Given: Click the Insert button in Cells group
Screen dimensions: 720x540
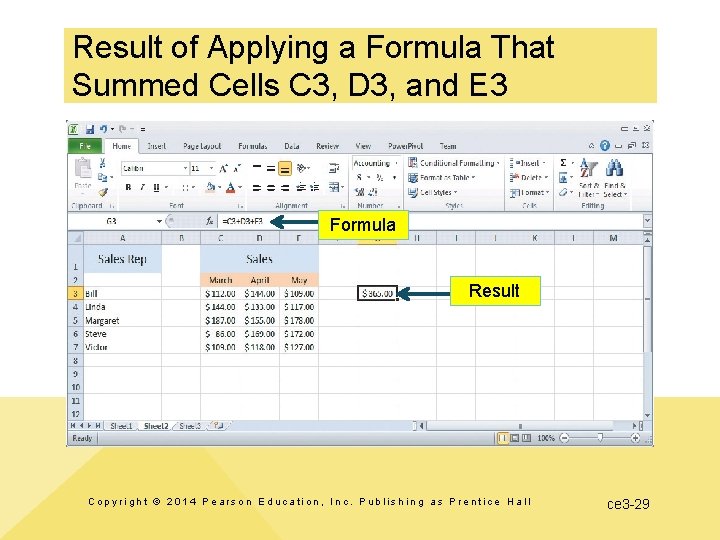Looking at the screenshot, I should (x=528, y=163).
